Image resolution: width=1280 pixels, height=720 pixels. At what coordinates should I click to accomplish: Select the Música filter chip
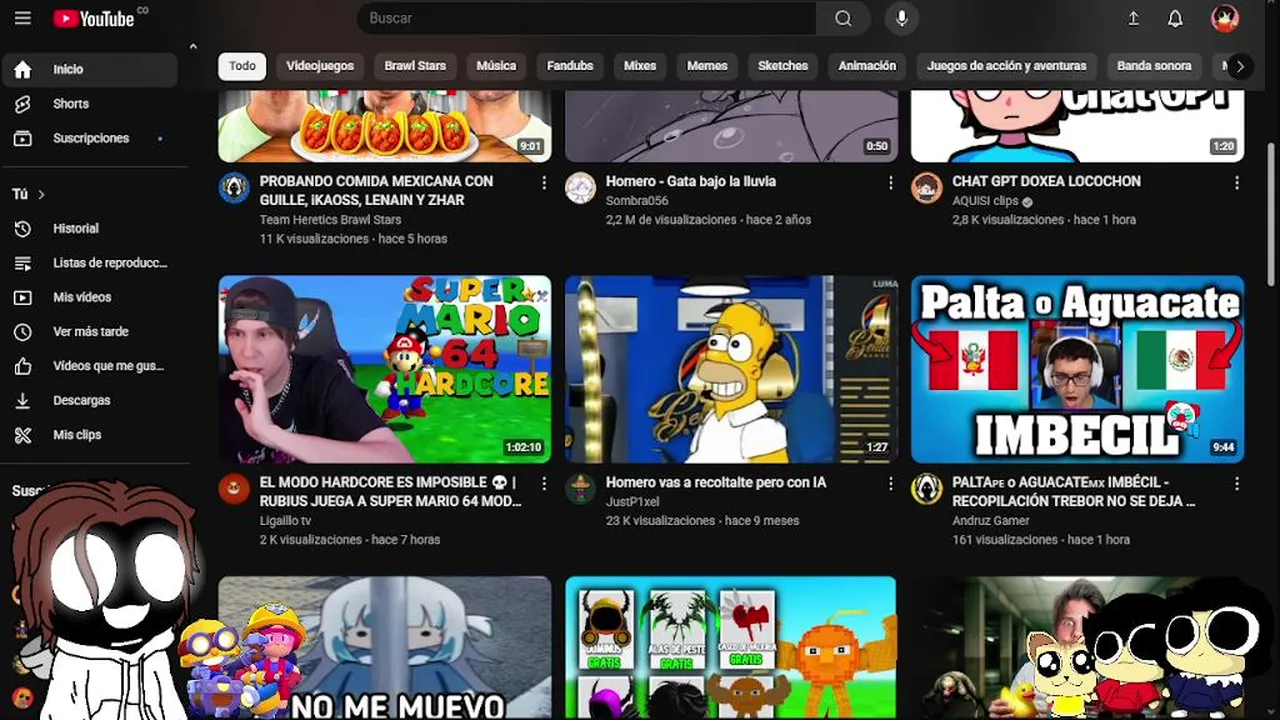tap(496, 66)
